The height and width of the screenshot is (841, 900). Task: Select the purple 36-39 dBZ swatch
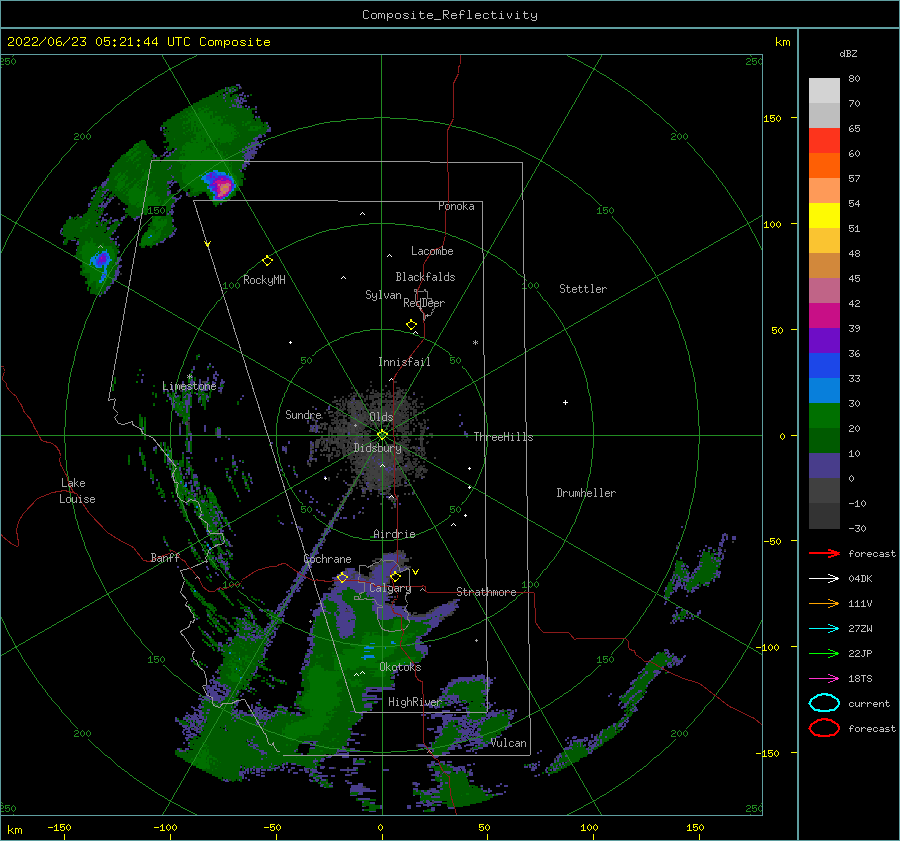pyautogui.click(x=824, y=341)
